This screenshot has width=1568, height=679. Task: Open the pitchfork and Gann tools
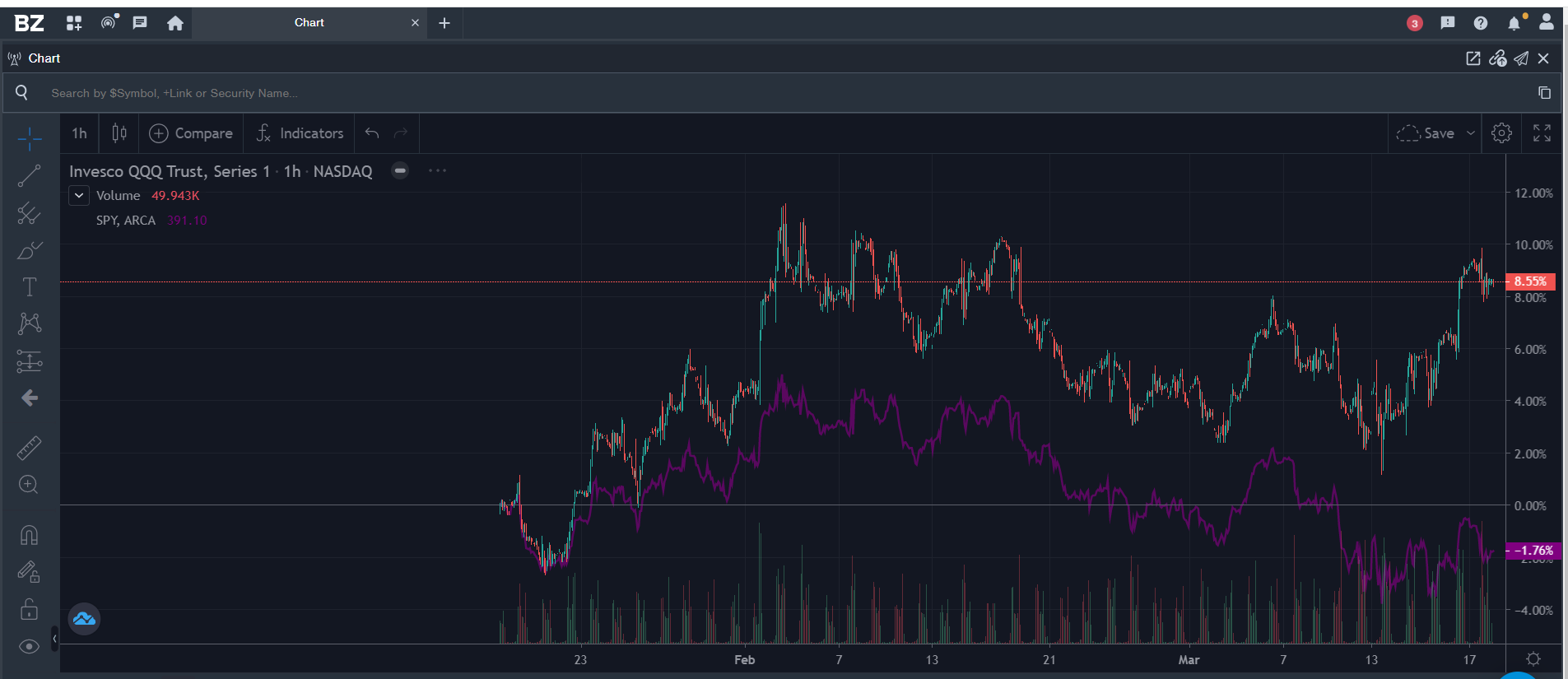[30, 213]
